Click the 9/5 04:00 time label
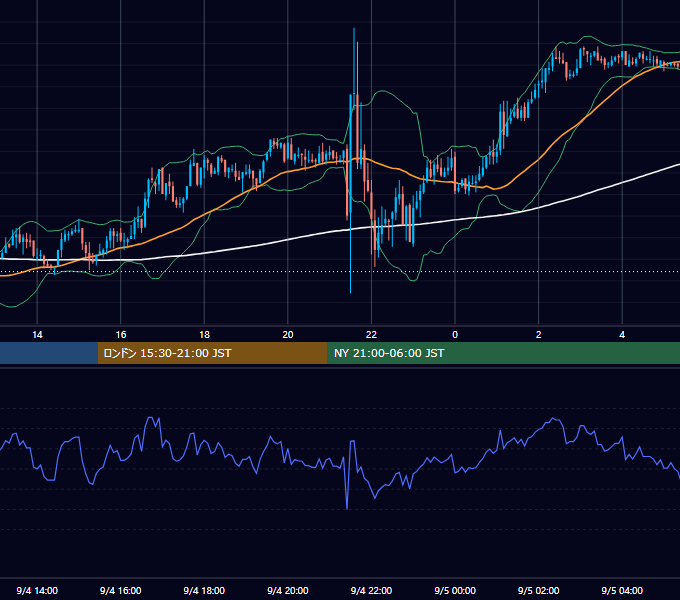 (x=622, y=590)
